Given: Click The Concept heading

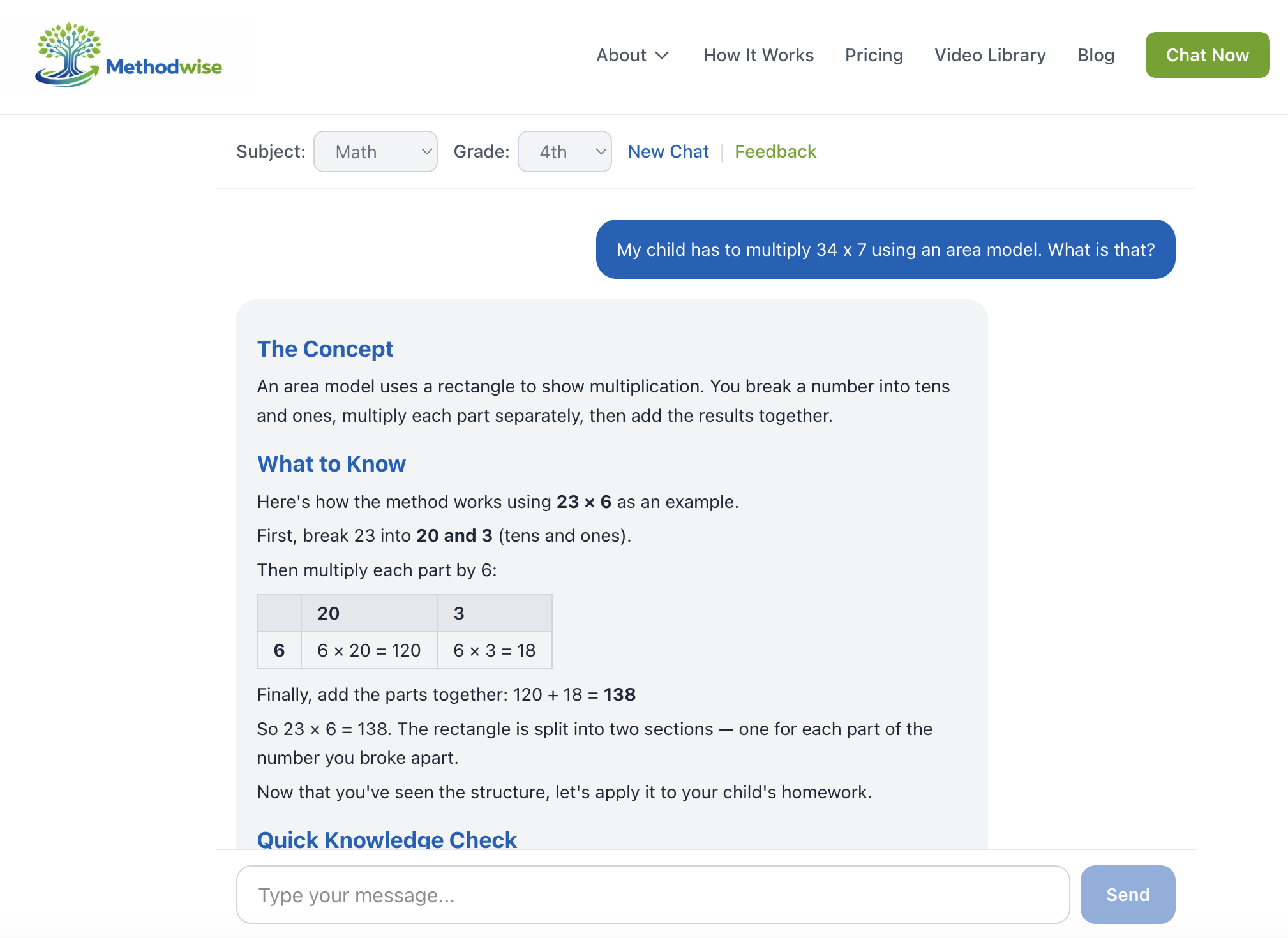Looking at the screenshot, I should (326, 348).
